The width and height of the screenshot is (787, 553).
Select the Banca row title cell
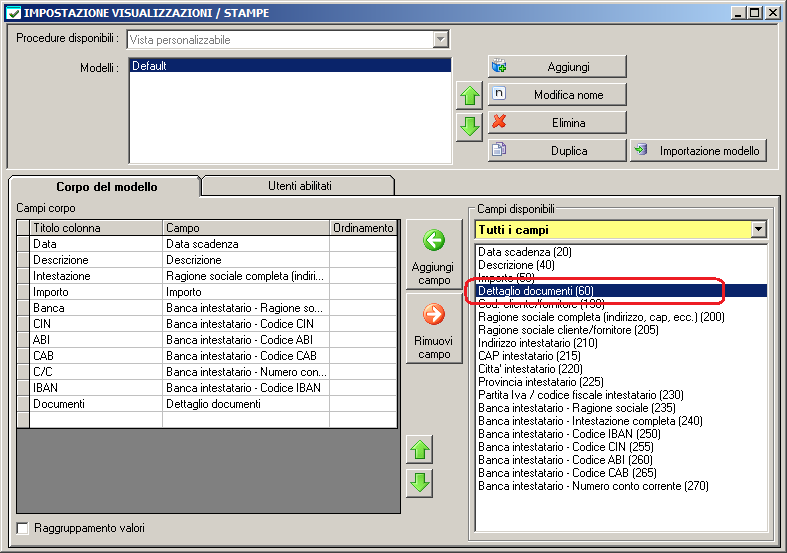[96, 308]
